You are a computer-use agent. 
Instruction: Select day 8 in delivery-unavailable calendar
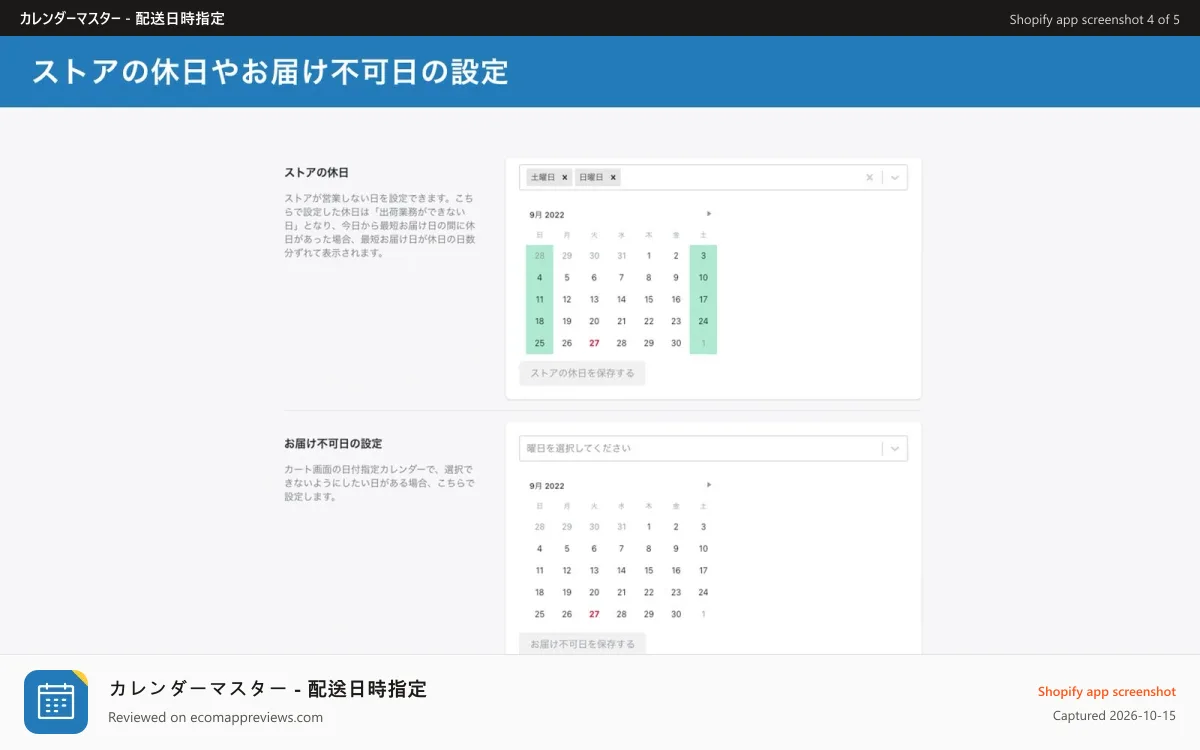coord(648,549)
